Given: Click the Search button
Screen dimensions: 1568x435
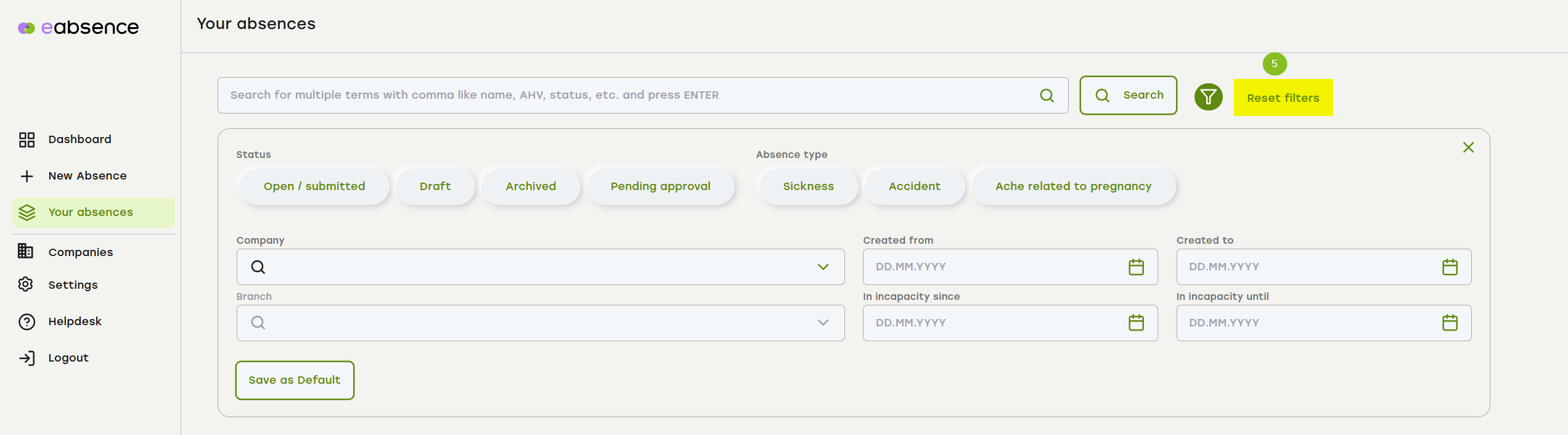Looking at the screenshot, I should (1128, 96).
